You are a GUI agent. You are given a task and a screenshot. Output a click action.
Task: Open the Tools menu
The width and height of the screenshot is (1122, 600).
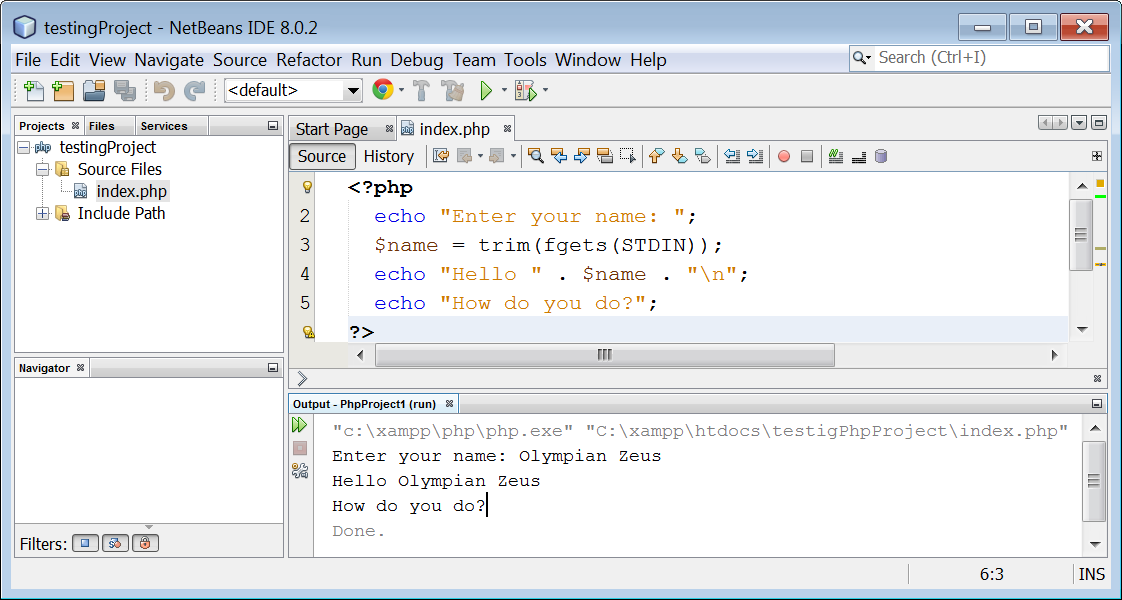pos(525,60)
